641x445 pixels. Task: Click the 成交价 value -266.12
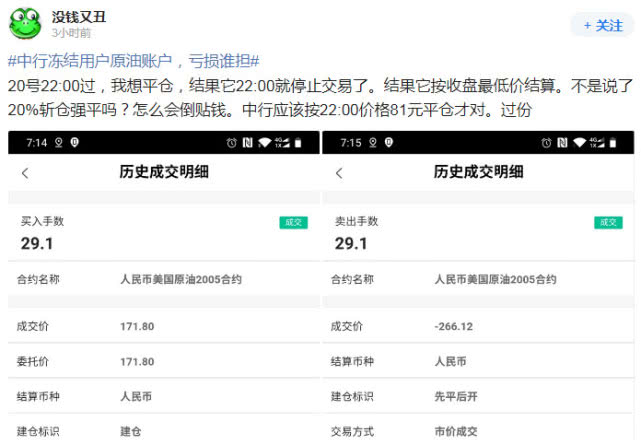[x=454, y=326]
